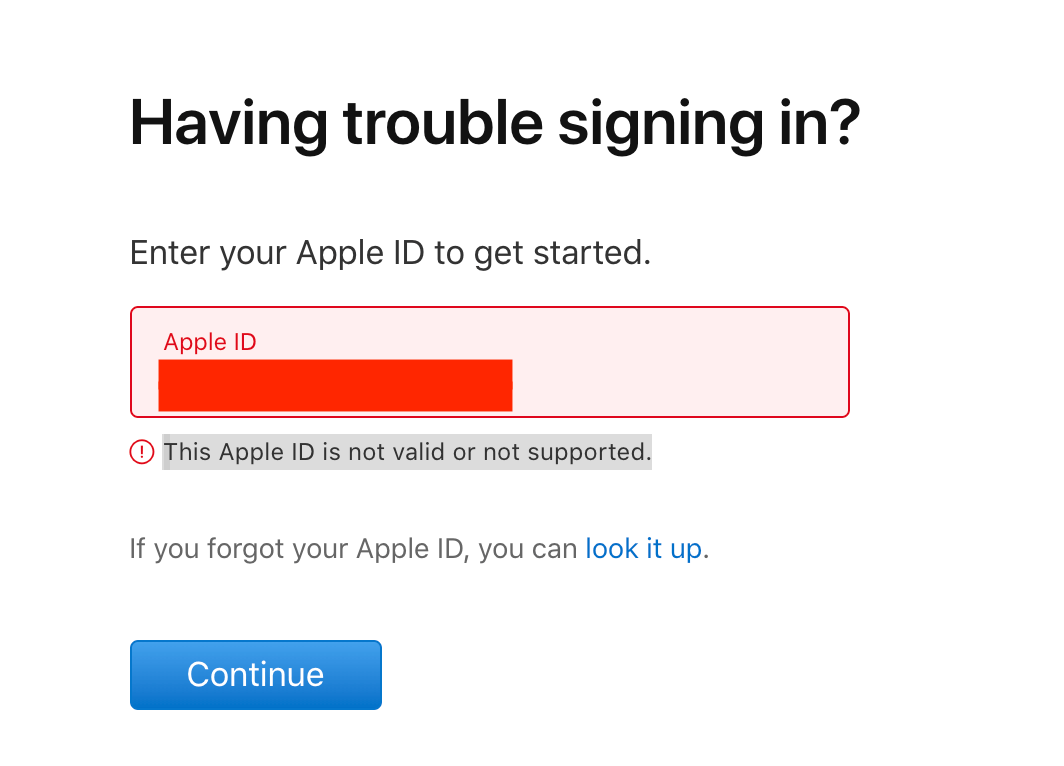Click the "Having trouble signing in?" heading
The image size is (1064, 766).
pyautogui.click(x=495, y=123)
